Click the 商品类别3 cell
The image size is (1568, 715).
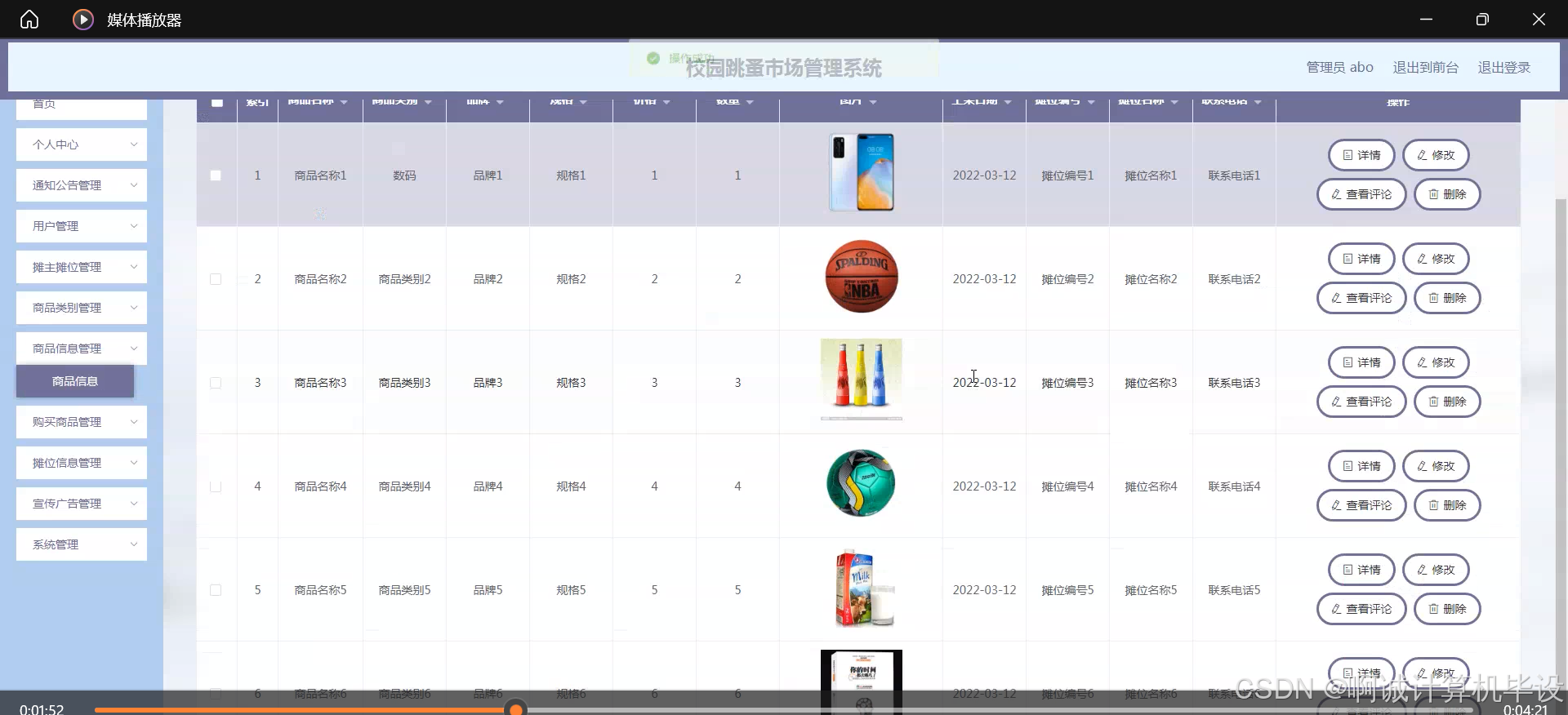pyautogui.click(x=404, y=383)
